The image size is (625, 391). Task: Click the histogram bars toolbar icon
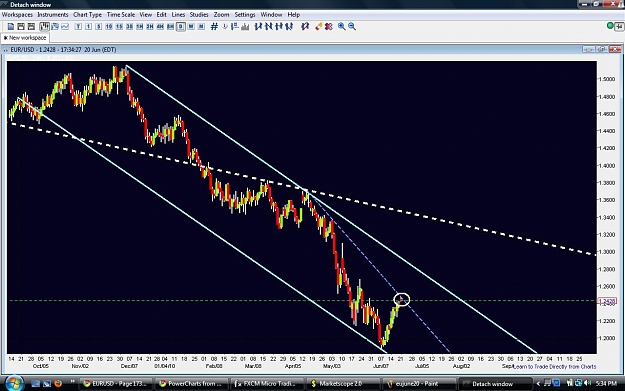click(245, 27)
